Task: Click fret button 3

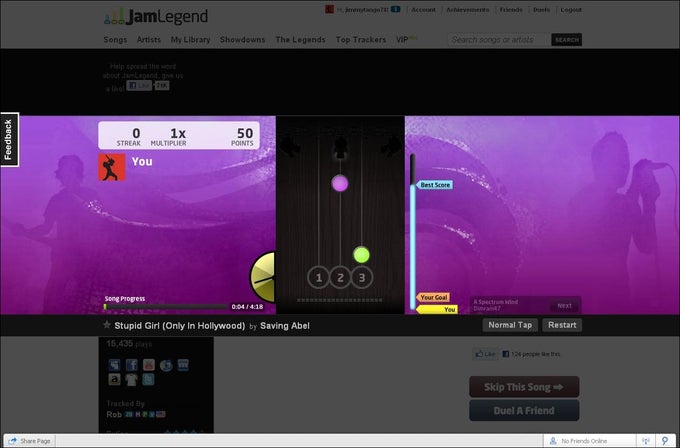Action: click(x=362, y=278)
